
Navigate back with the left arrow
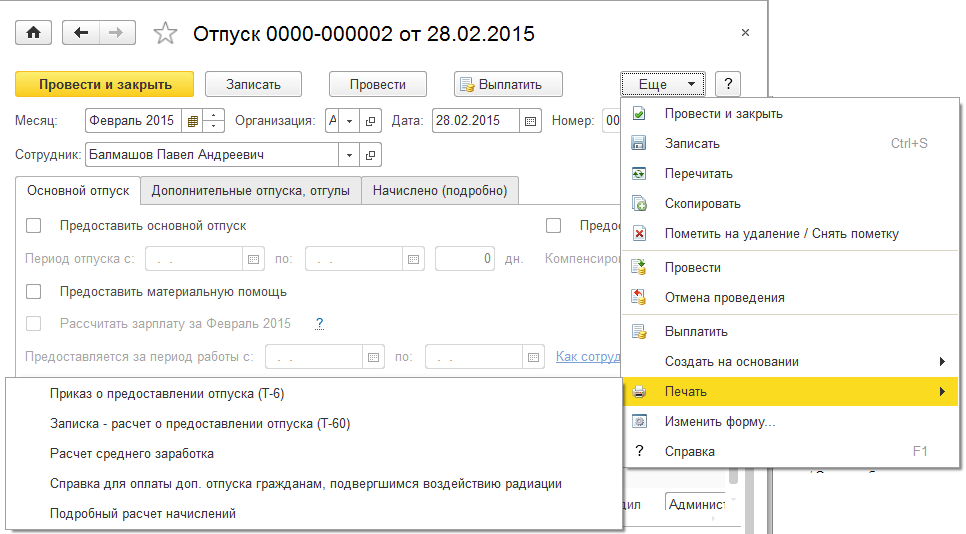(x=81, y=33)
